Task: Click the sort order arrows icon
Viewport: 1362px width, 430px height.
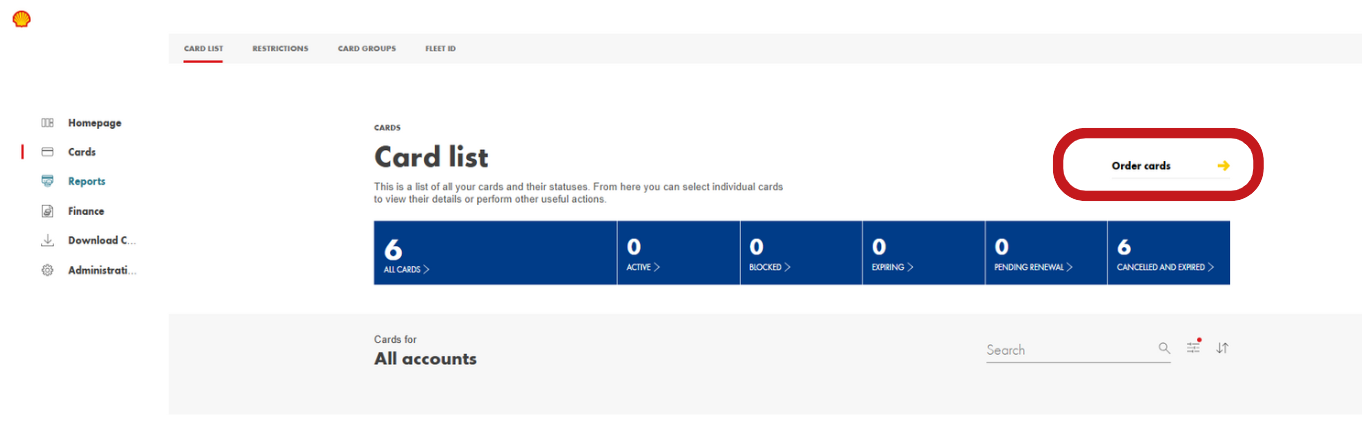Action: point(1222,348)
